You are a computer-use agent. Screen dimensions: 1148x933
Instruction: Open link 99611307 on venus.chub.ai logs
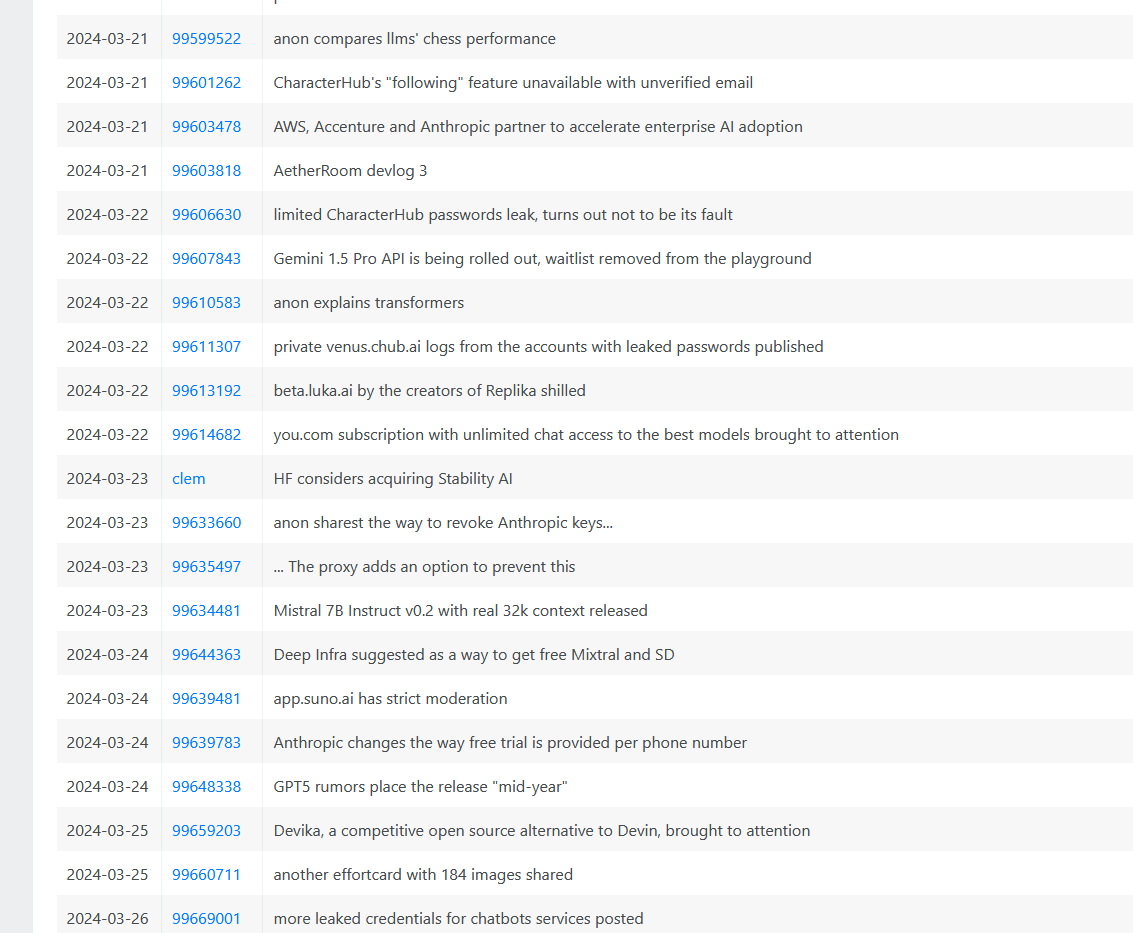click(x=206, y=347)
